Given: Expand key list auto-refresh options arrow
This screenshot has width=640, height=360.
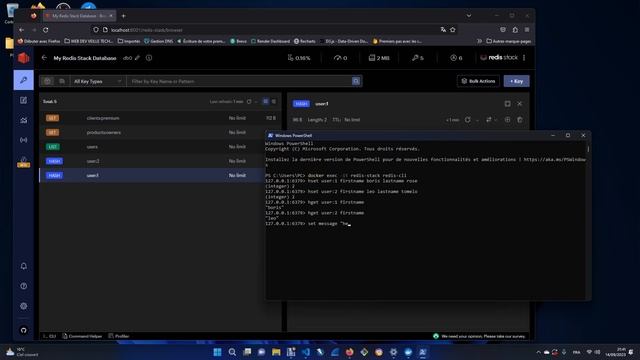Looking at the screenshot, I should click(x=256, y=102).
